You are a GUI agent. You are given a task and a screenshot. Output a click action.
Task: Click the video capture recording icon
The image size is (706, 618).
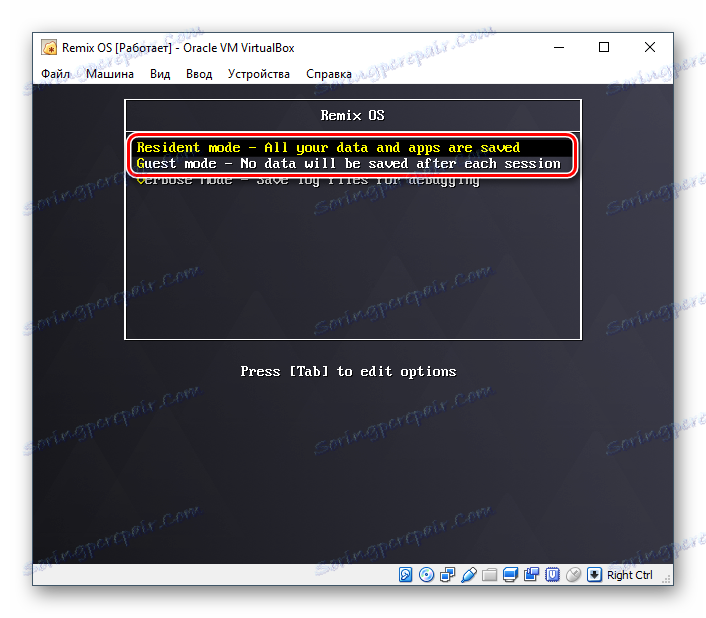[531, 575]
